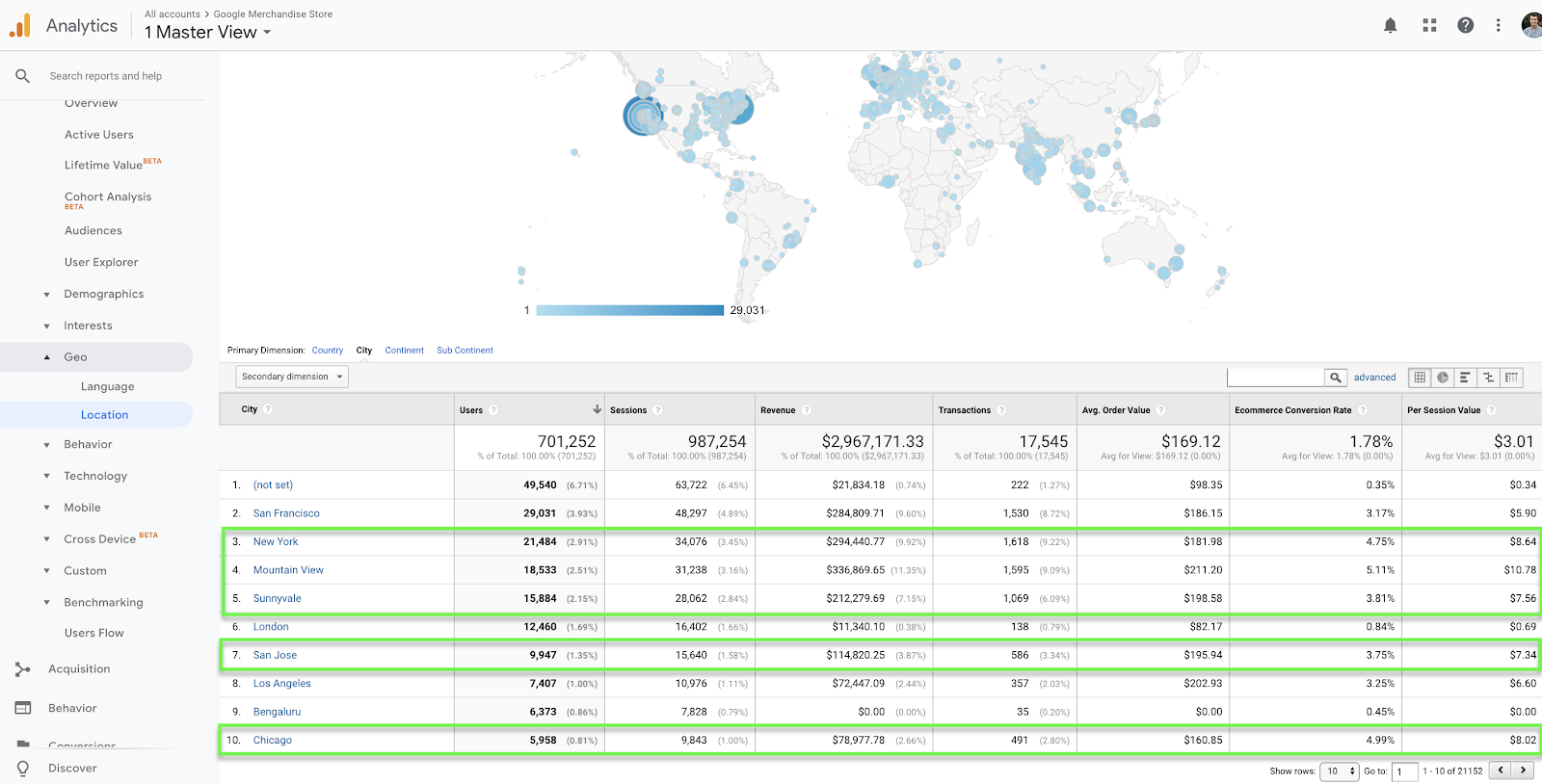Open the help question mark in the header

click(1465, 25)
